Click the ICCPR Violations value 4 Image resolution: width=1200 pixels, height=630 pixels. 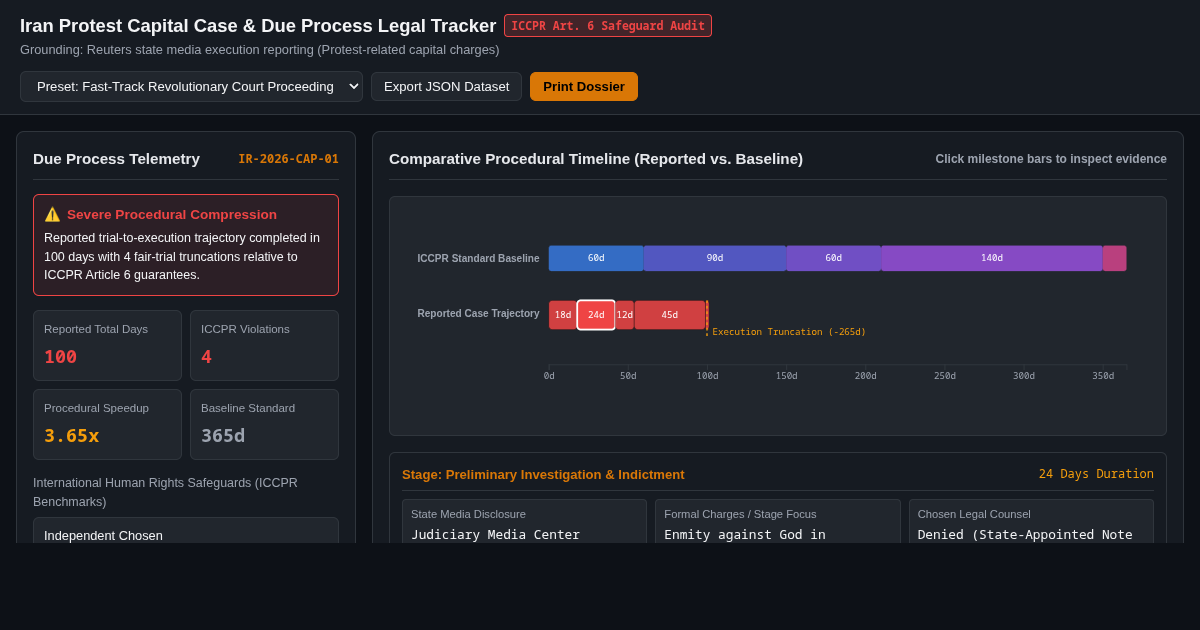pyautogui.click(x=206, y=357)
